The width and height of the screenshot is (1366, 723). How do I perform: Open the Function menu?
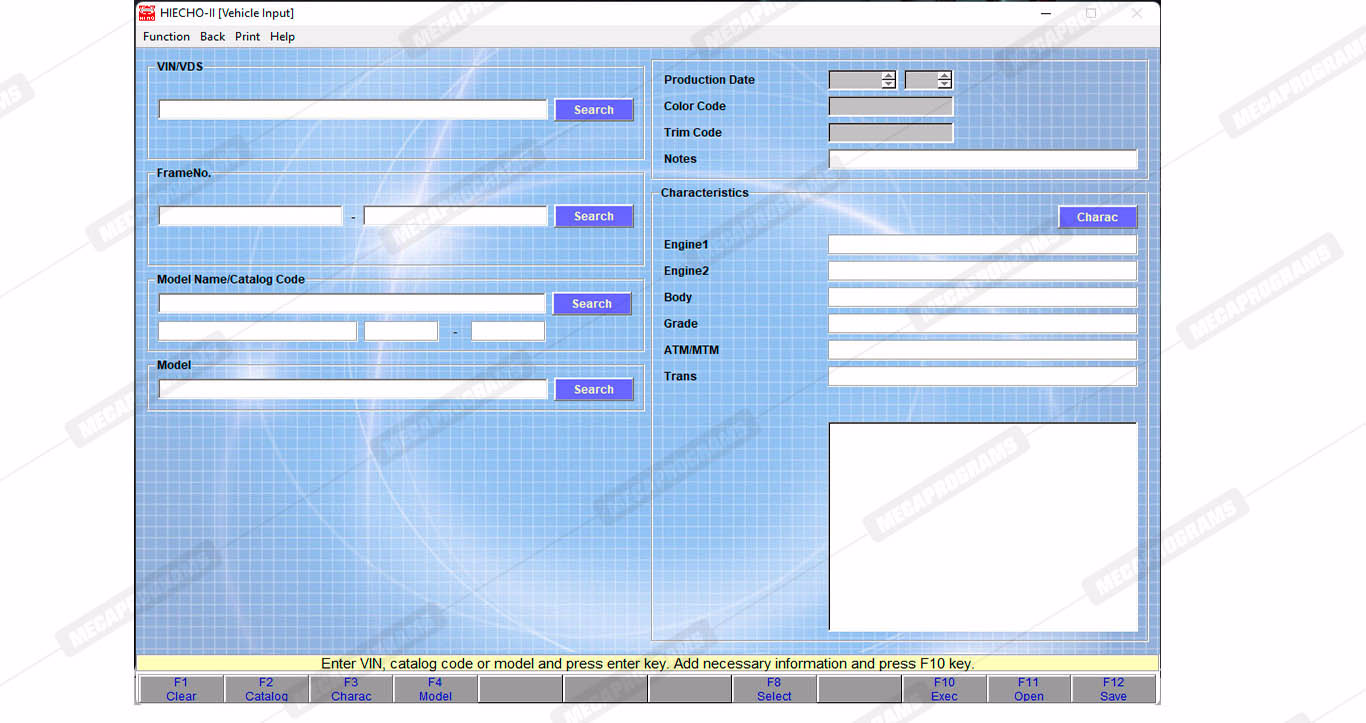click(166, 37)
